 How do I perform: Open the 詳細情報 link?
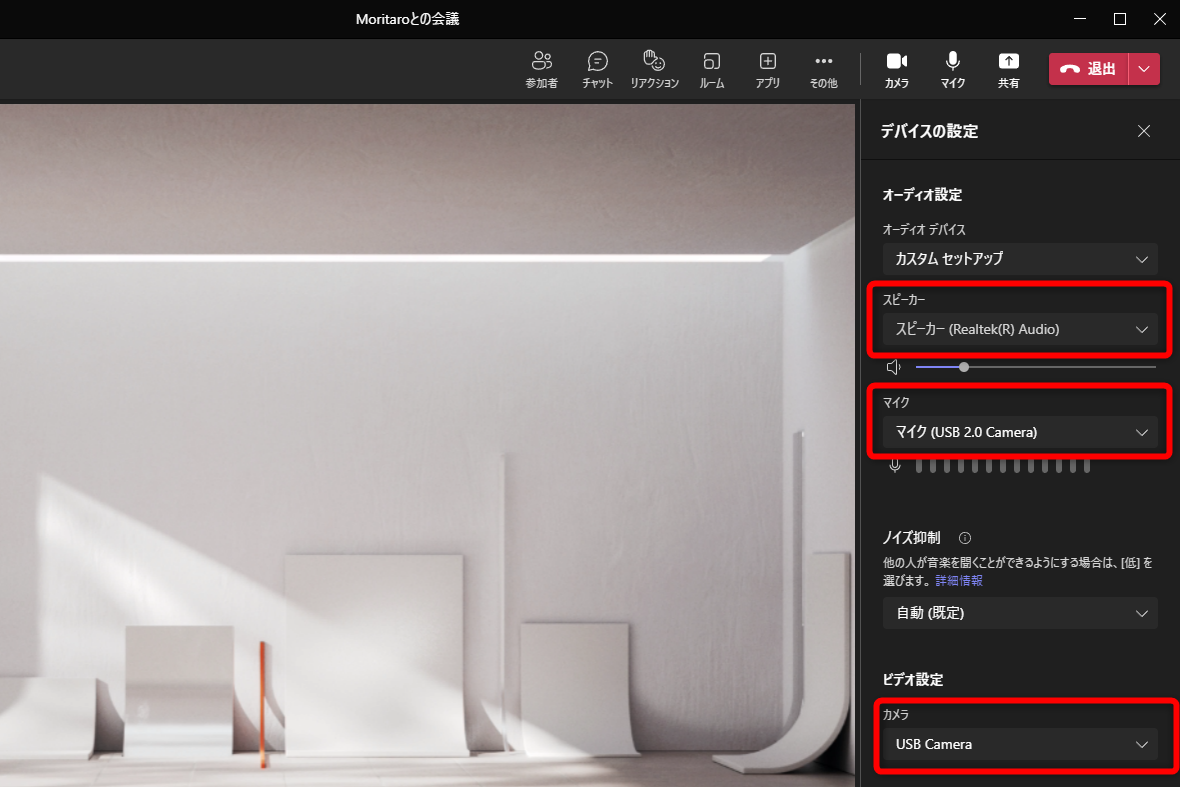(x=959, y=581)
